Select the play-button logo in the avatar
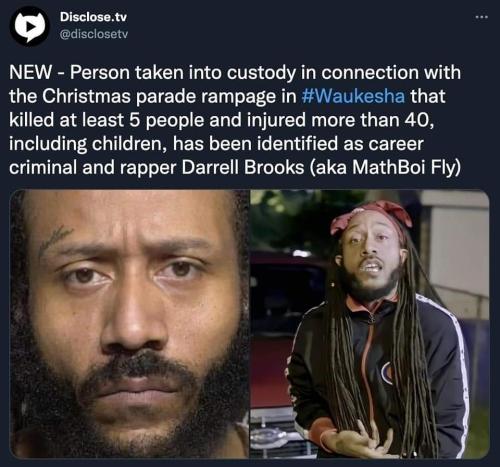Image resolution: width=500 pixels, height=467 pixels. (x=29, y=27)
